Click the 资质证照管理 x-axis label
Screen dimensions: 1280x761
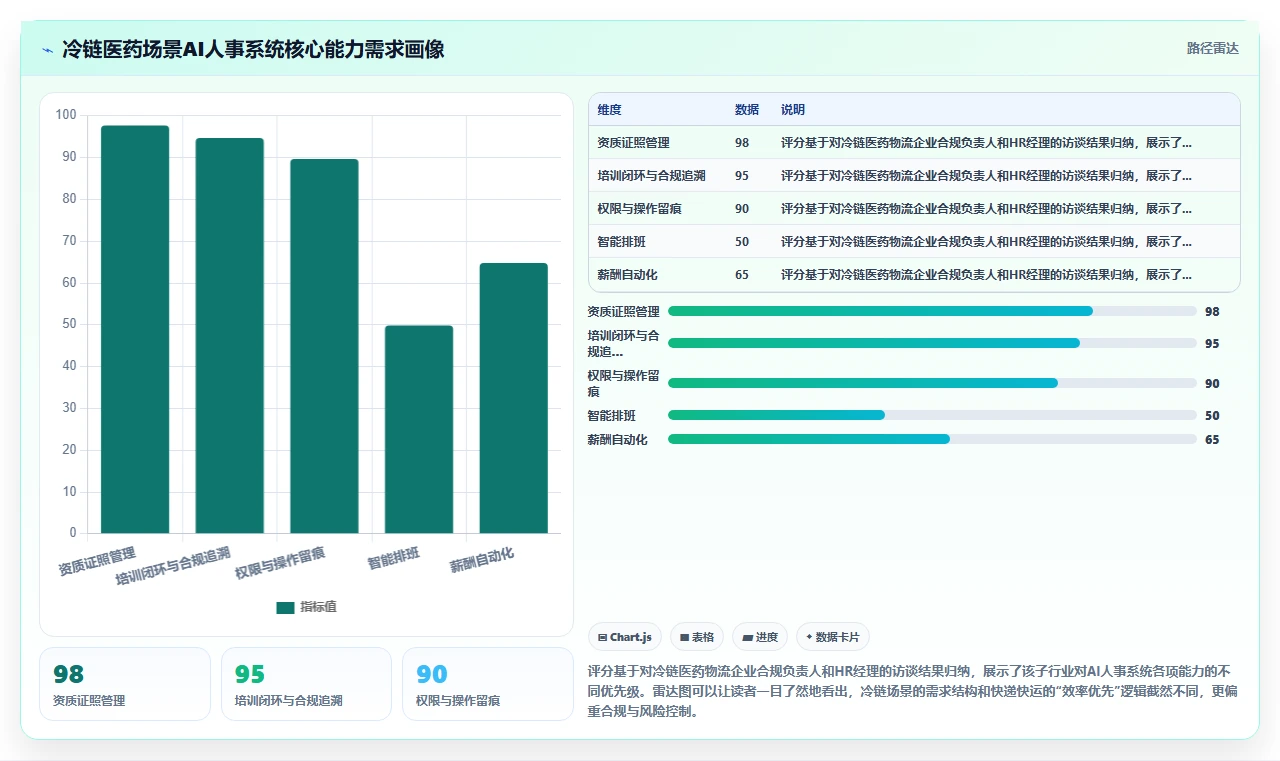pos(97,561)
